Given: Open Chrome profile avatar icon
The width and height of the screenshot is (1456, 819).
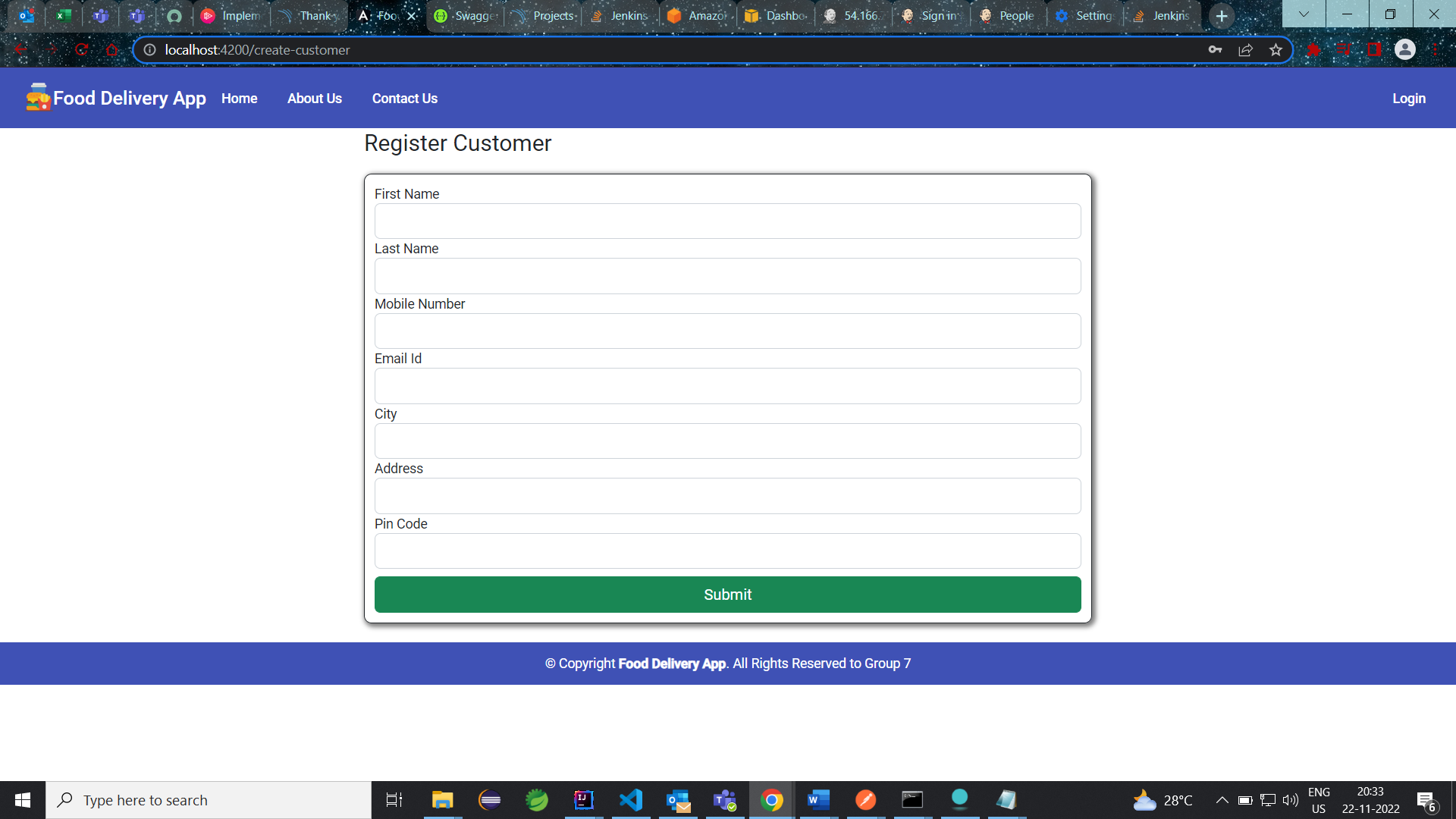Looking at the screenshot, I should (x=1404, y=50).
